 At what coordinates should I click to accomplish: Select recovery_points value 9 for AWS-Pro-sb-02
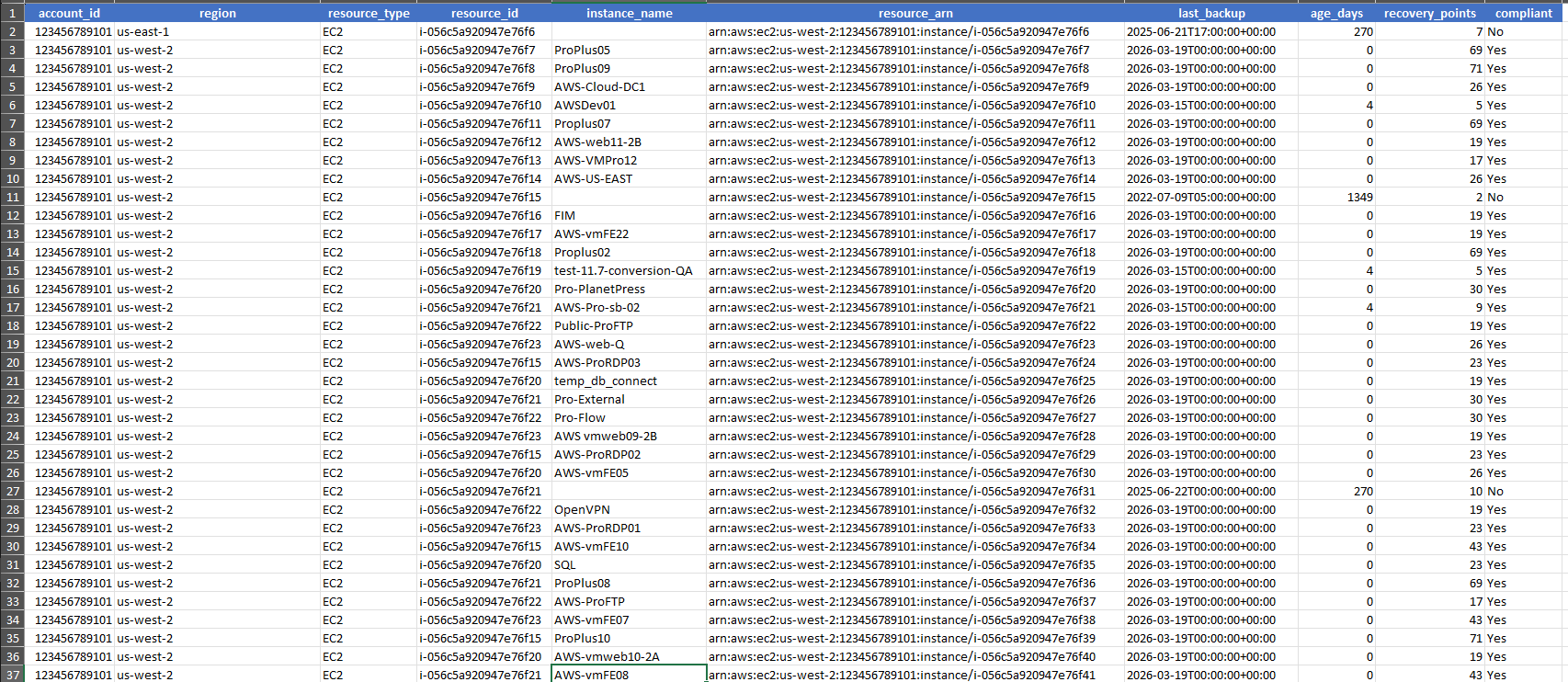1429,307
